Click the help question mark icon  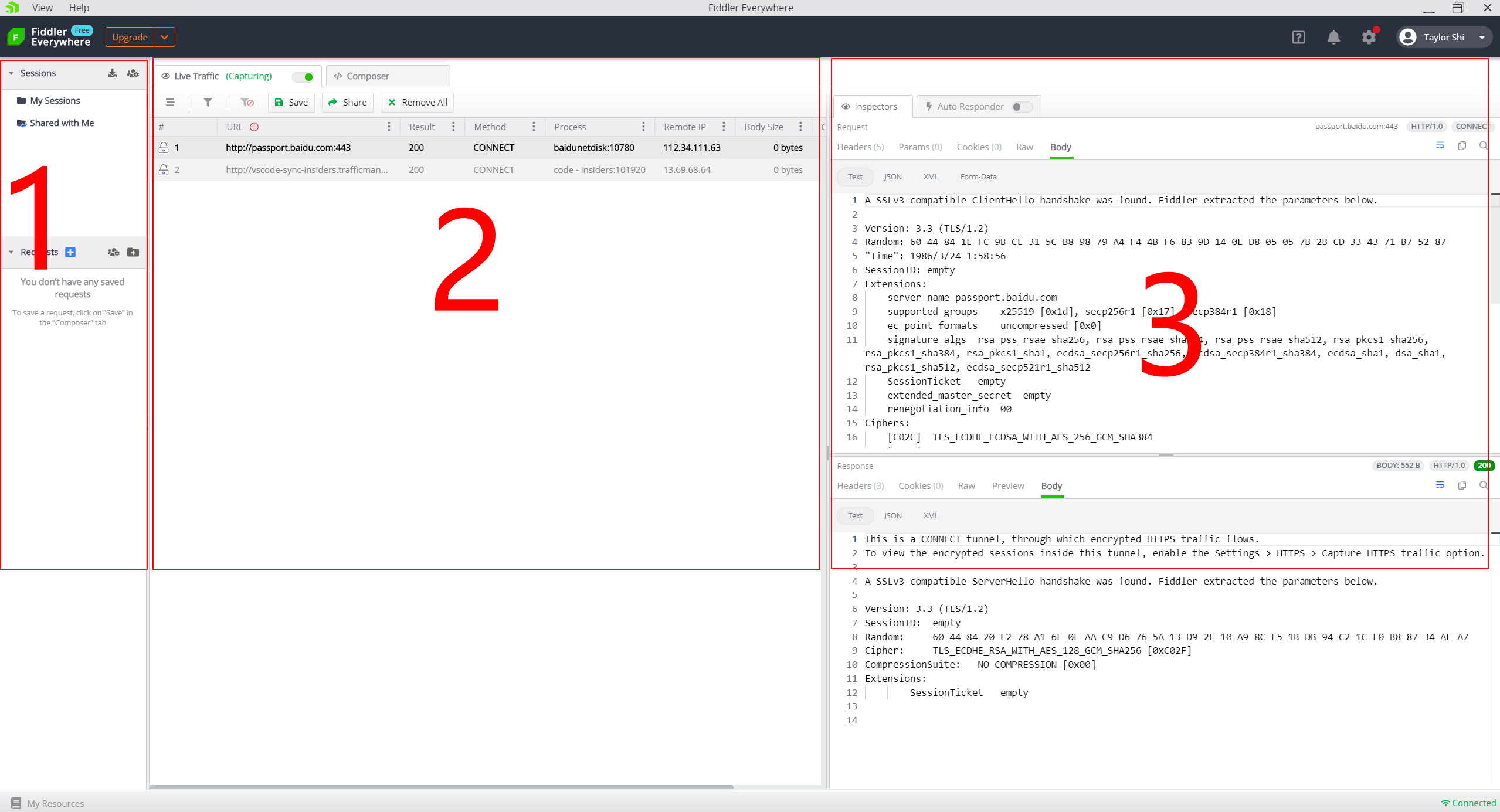click(1298, 37)
